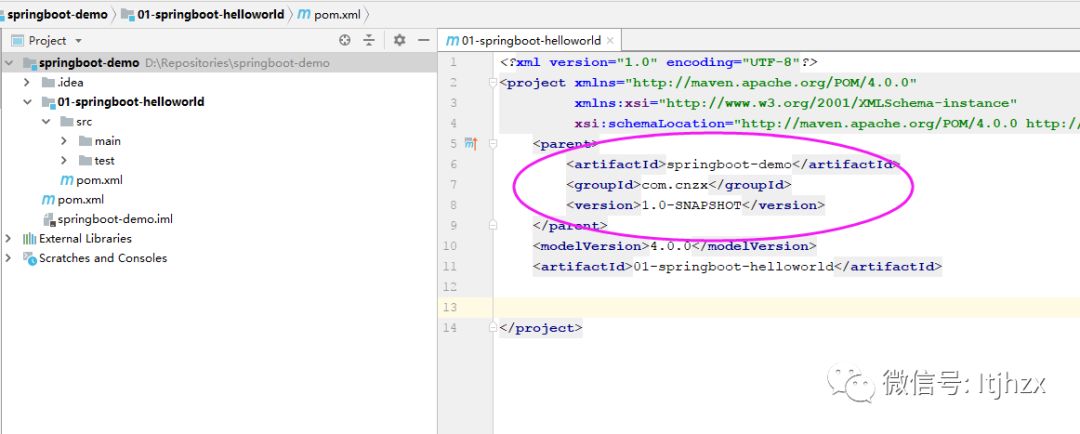Expand the .idea folder

pyautogui.click(x=27, y=82)
